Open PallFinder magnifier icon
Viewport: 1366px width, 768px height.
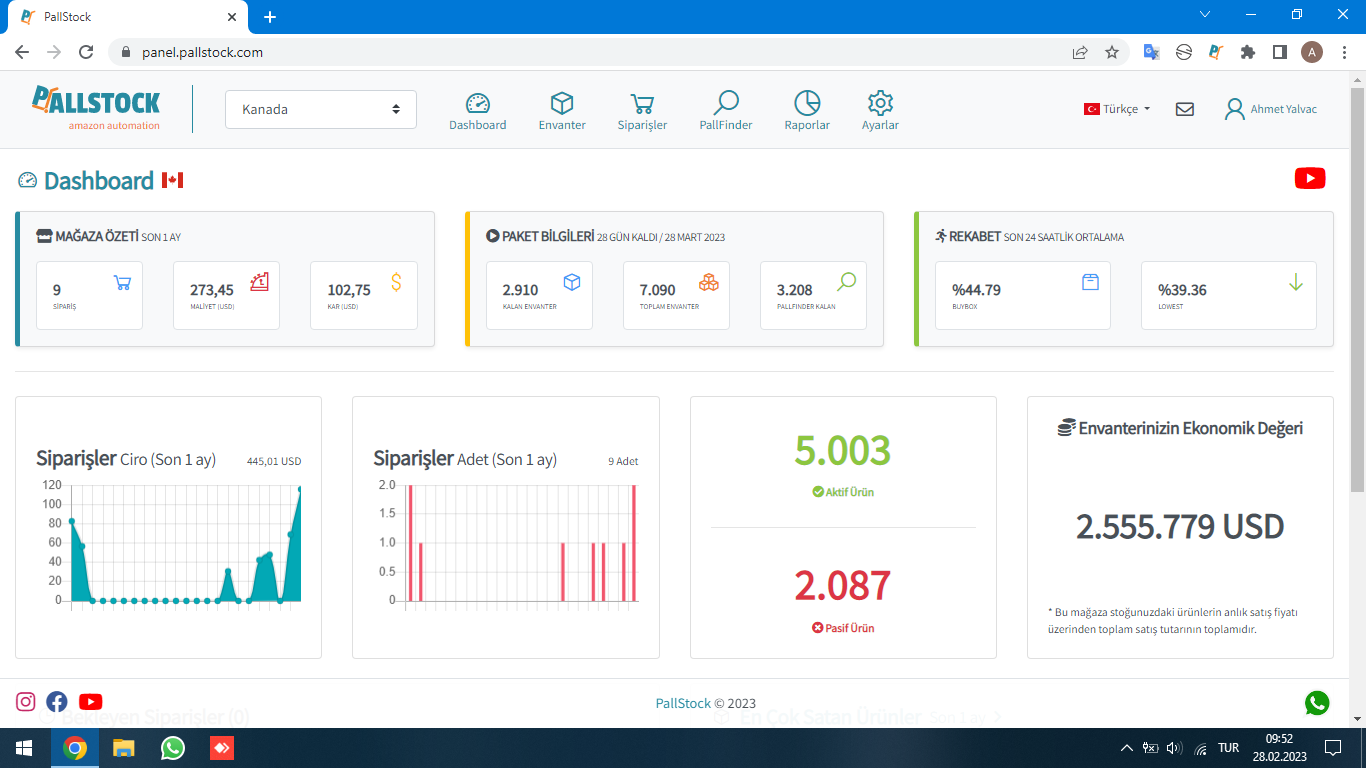pos(726,103)
